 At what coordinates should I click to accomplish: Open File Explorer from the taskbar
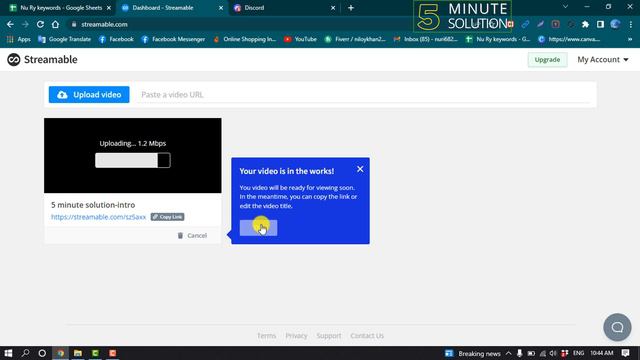pos(78,353)
